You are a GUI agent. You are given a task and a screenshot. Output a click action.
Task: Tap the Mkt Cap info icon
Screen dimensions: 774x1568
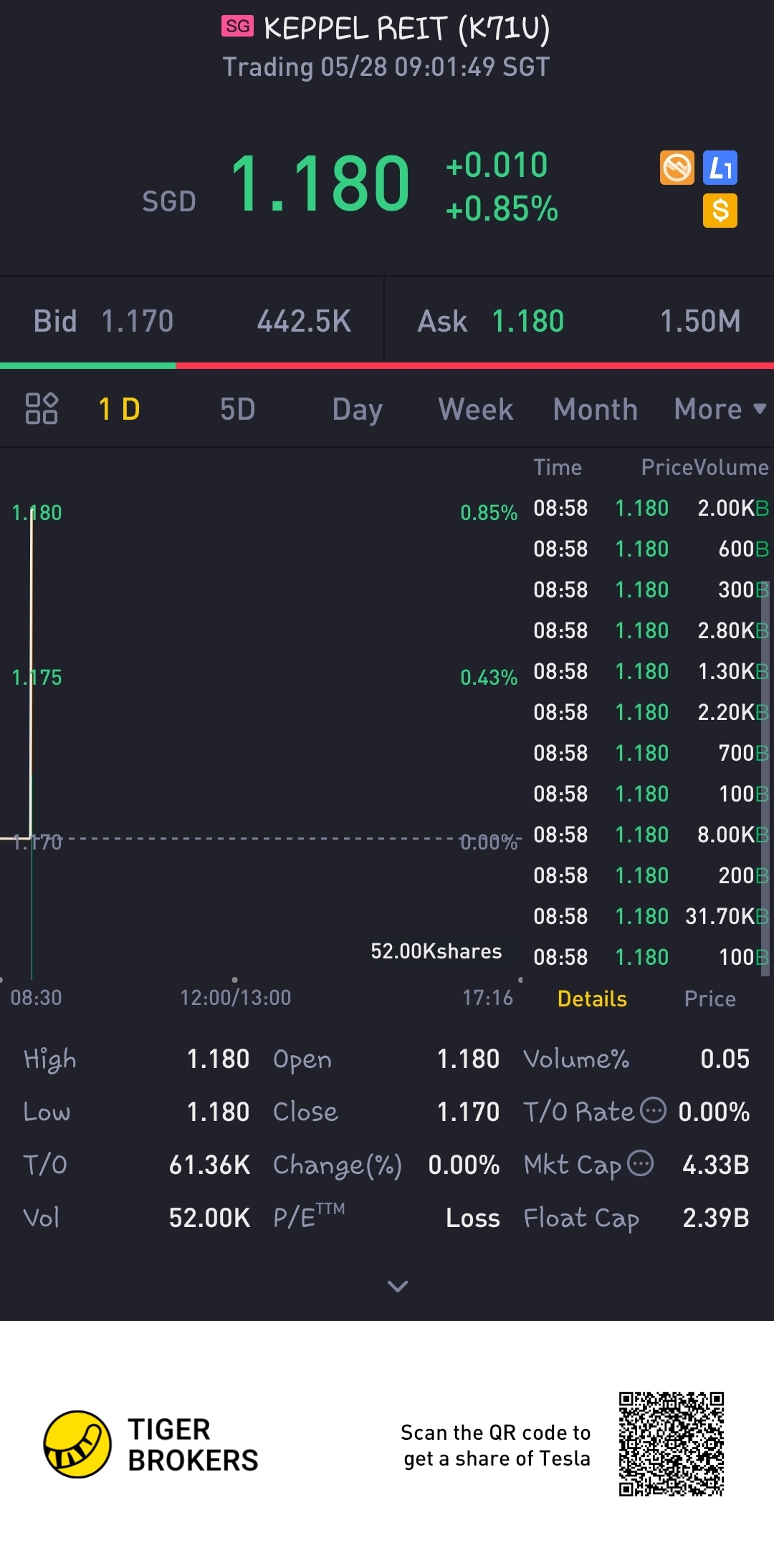640,1163
